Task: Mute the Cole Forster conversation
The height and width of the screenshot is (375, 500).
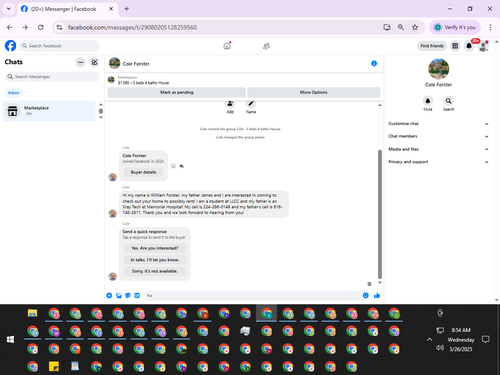Action: click(428, 101)
